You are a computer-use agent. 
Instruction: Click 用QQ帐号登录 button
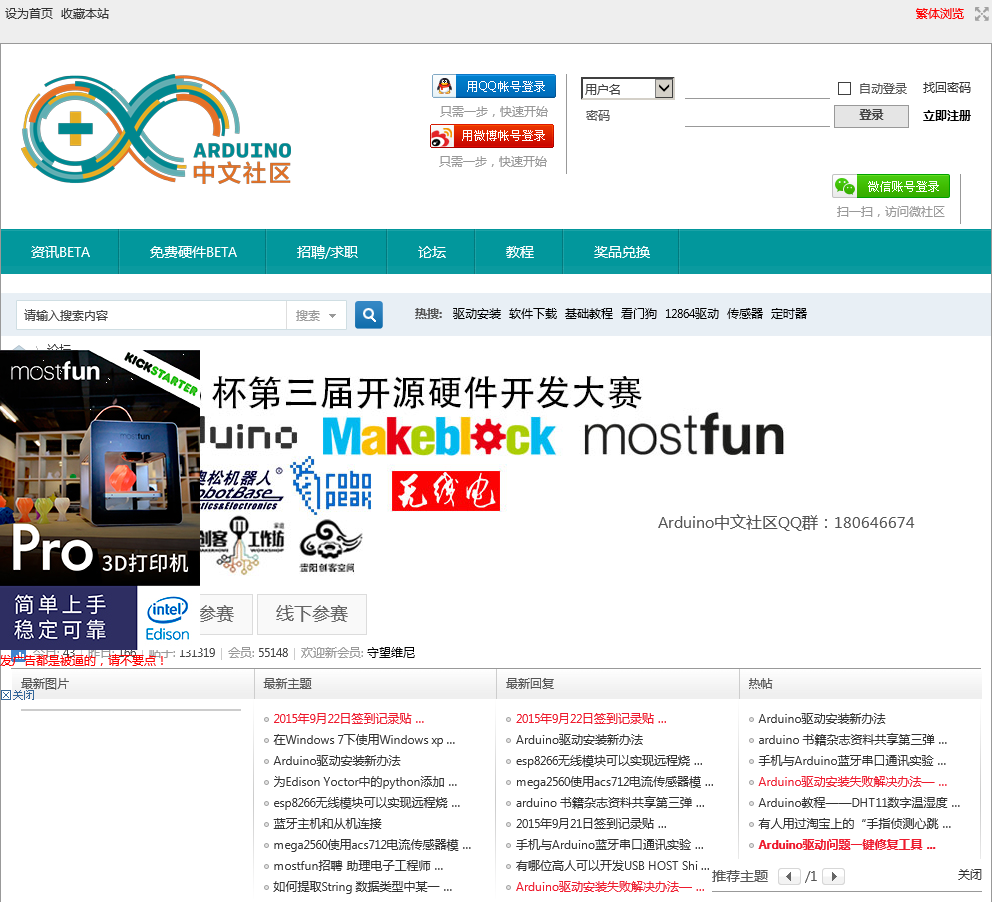tap(494, 86)
